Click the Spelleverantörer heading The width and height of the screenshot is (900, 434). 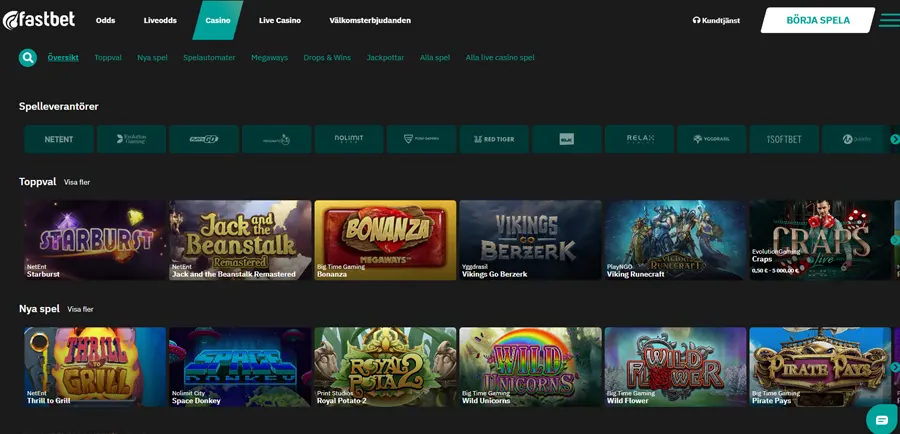click(59, 106)
